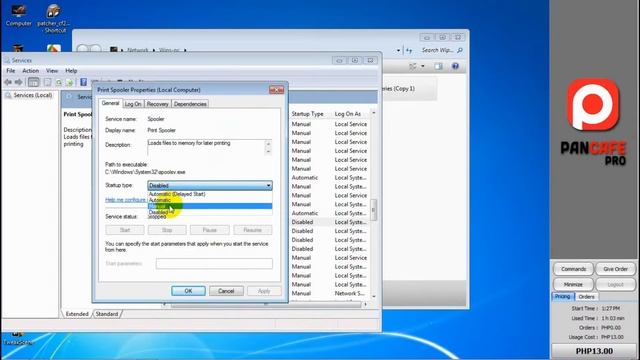Click the Export List icon in Services toolbar

pyautogui.click(x=69, y=82)
